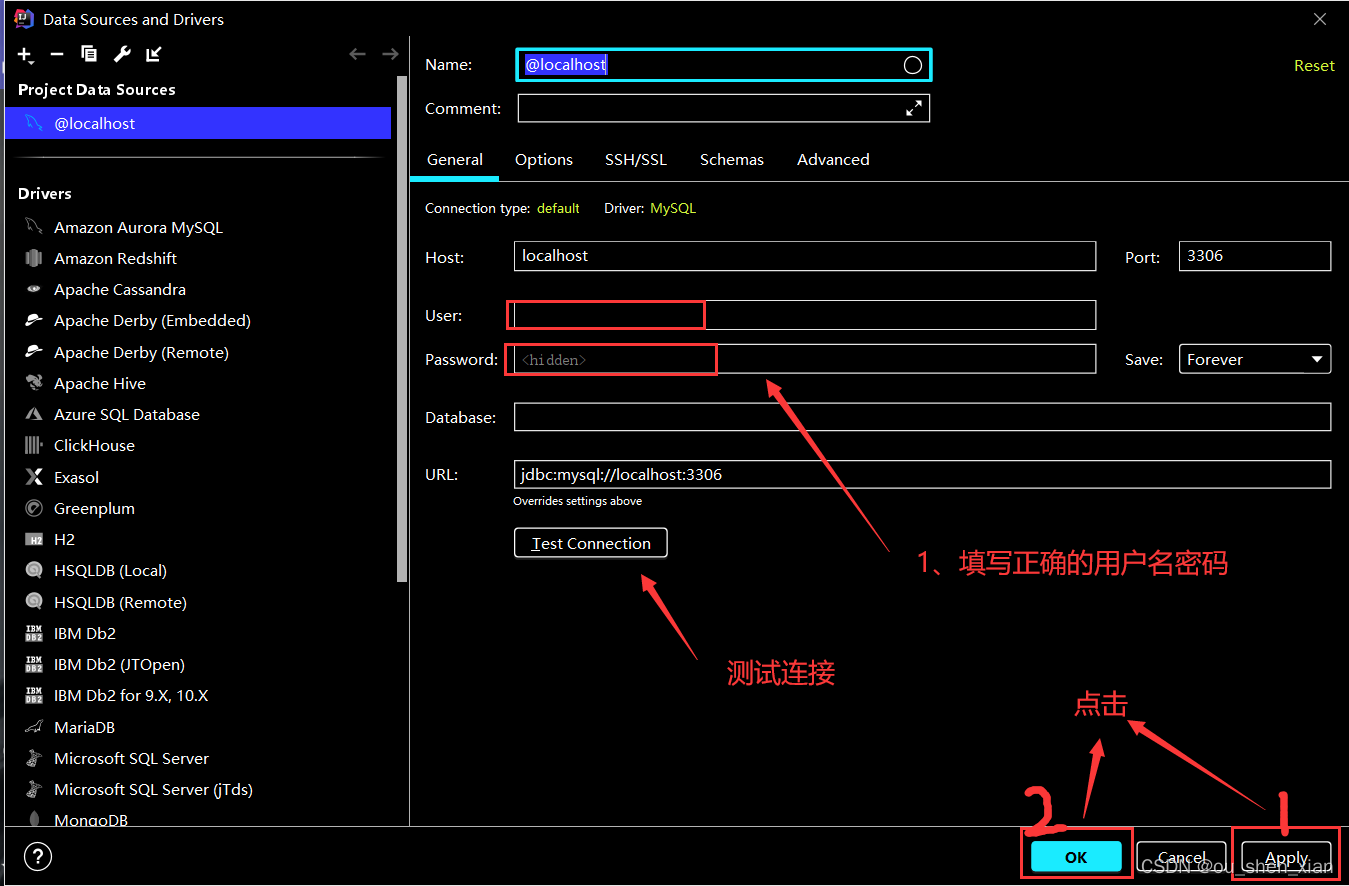Duplicate the data source via copy icon
This screenshot has height=886, width=1349.
click(89, 54)
